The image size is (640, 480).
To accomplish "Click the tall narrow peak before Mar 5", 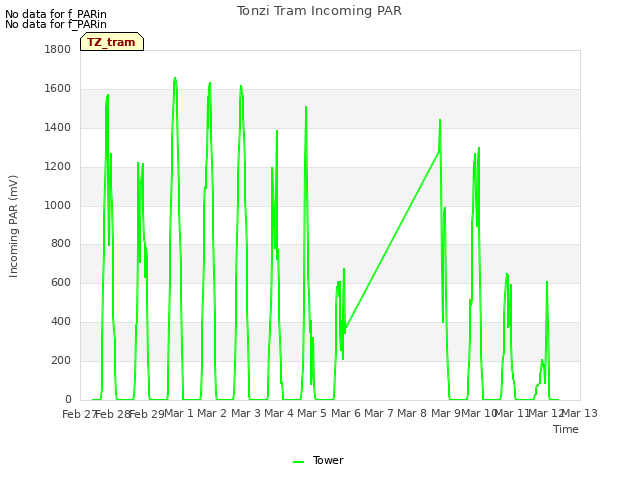I will click(x=306, y=108).
